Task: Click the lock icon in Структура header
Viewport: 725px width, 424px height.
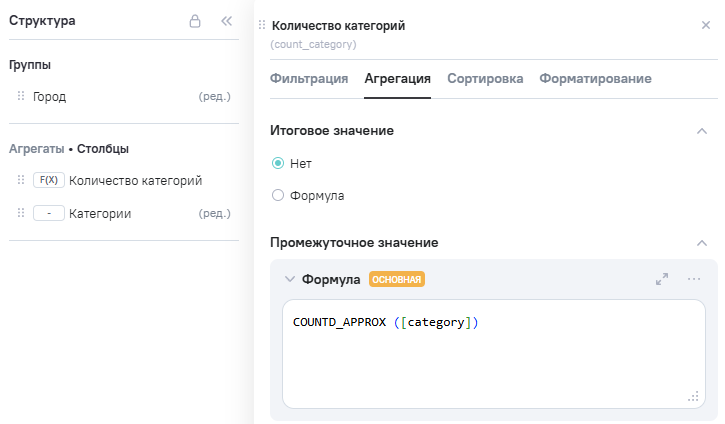Action: [195, 21]
